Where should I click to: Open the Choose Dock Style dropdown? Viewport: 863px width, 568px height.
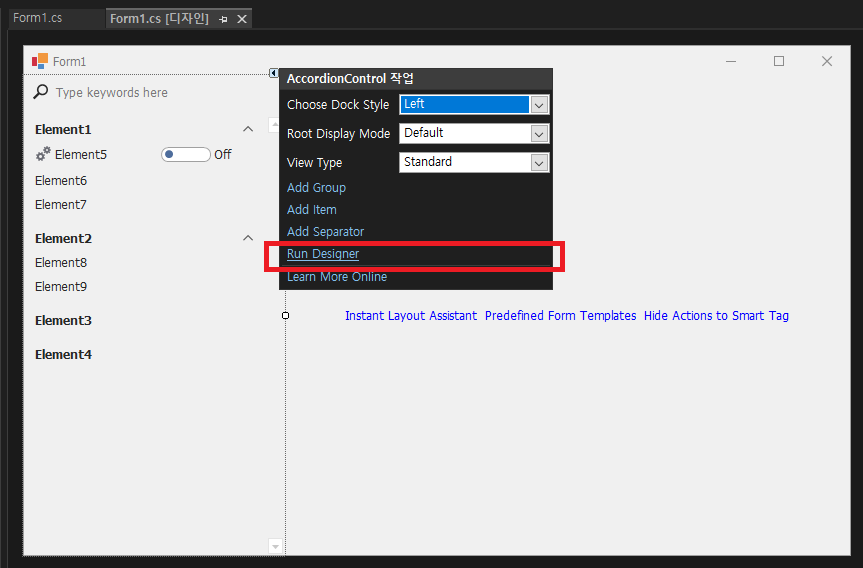click(539, 105)
